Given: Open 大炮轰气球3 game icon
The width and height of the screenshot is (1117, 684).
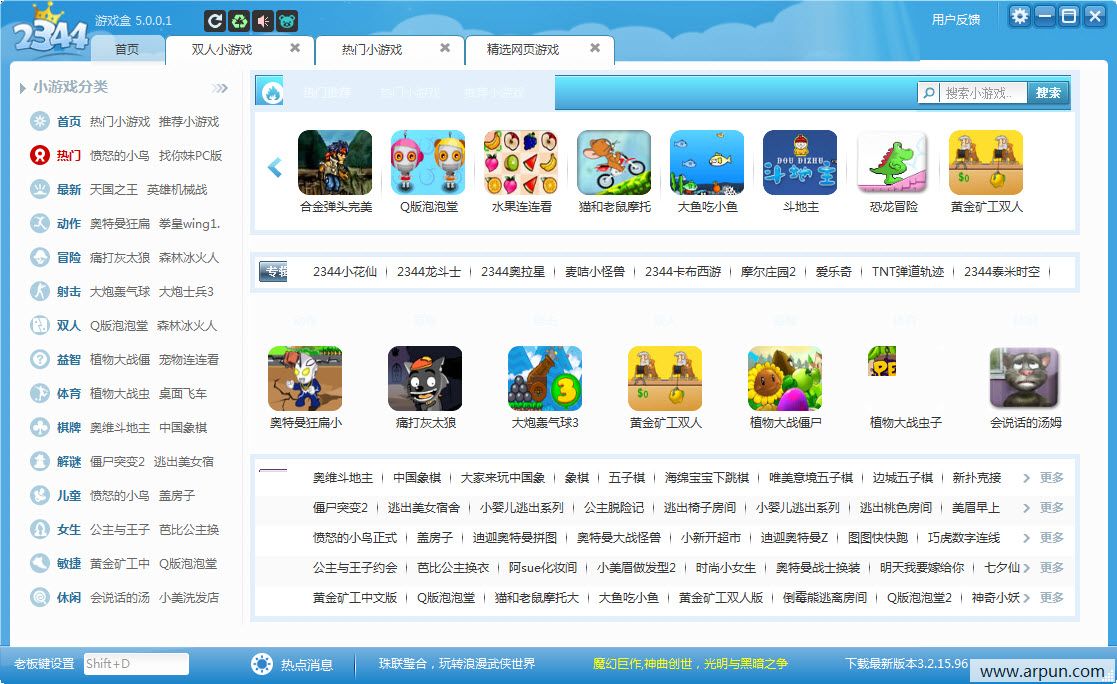Looking at the screenshot, I should [x=545, y=378].
